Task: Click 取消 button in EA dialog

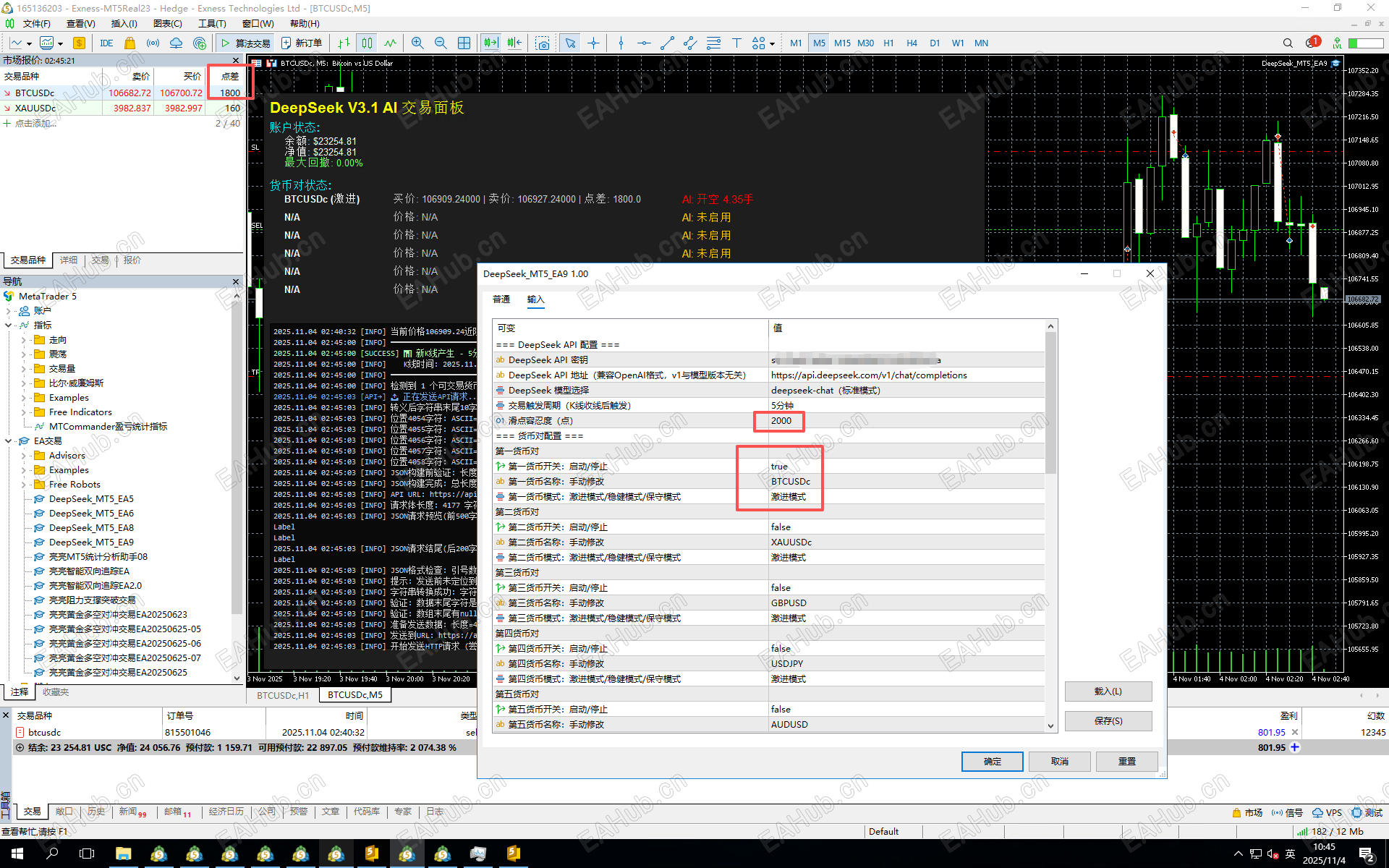Action: click(1060, 762)
